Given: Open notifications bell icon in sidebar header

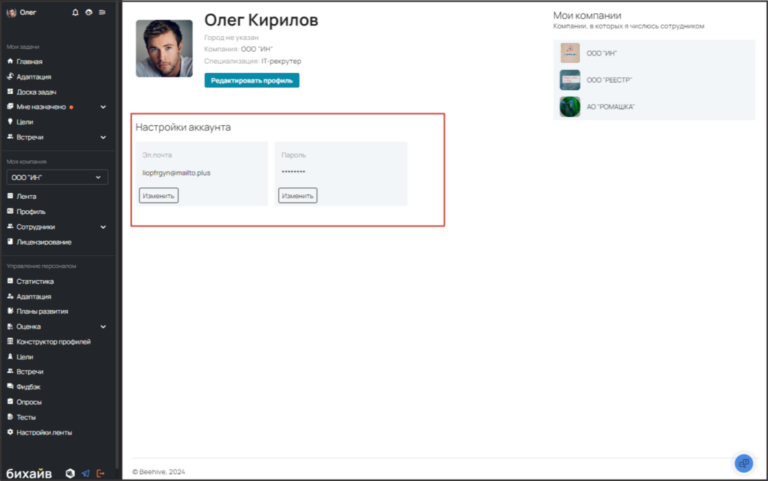Looking at the screenshot, I should (75, 12).
